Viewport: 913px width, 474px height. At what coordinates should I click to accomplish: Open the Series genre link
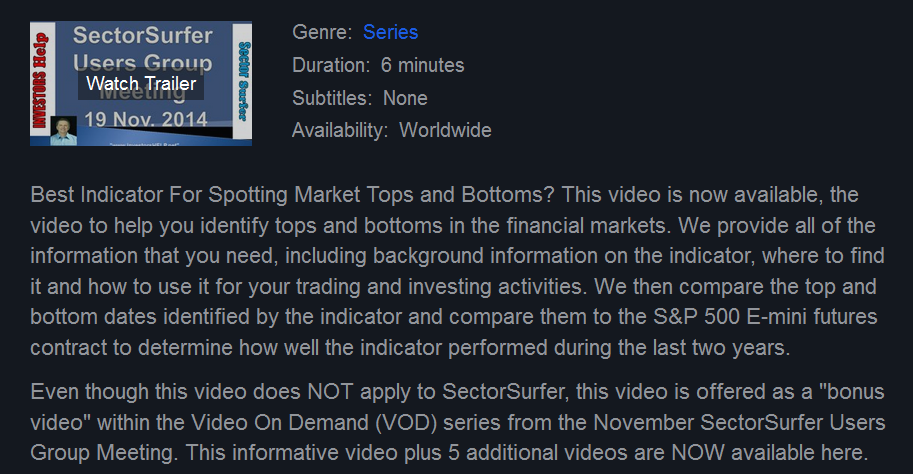(x=390, y=32)
